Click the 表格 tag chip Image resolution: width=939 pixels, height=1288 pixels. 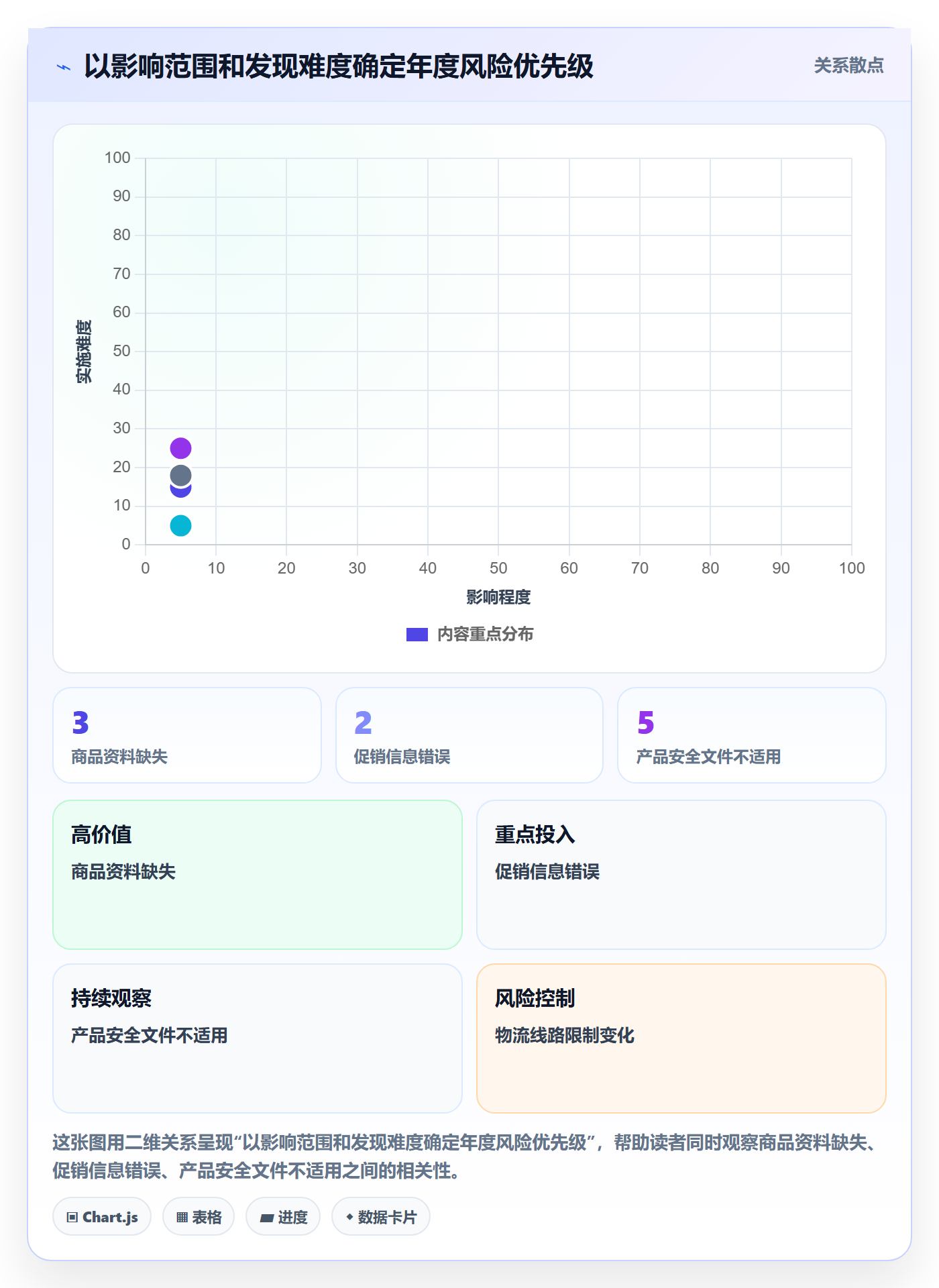pyautogui.click(x=199, y=1217)
